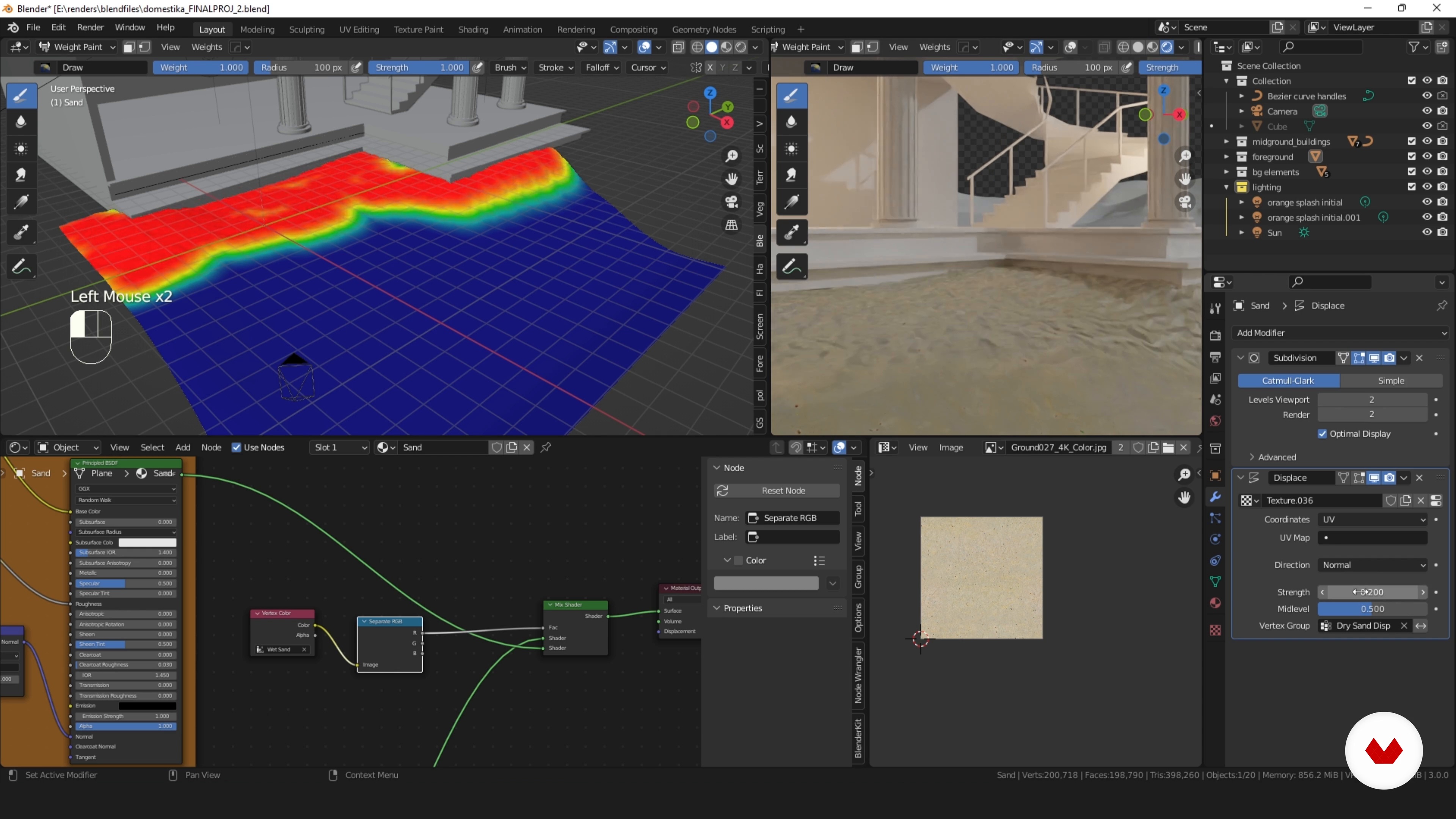Image resolution: width=1456 pixels, height=819 pixels.
Task: Toggle Optimal Display checkbox
Action: click(1322, 434)
